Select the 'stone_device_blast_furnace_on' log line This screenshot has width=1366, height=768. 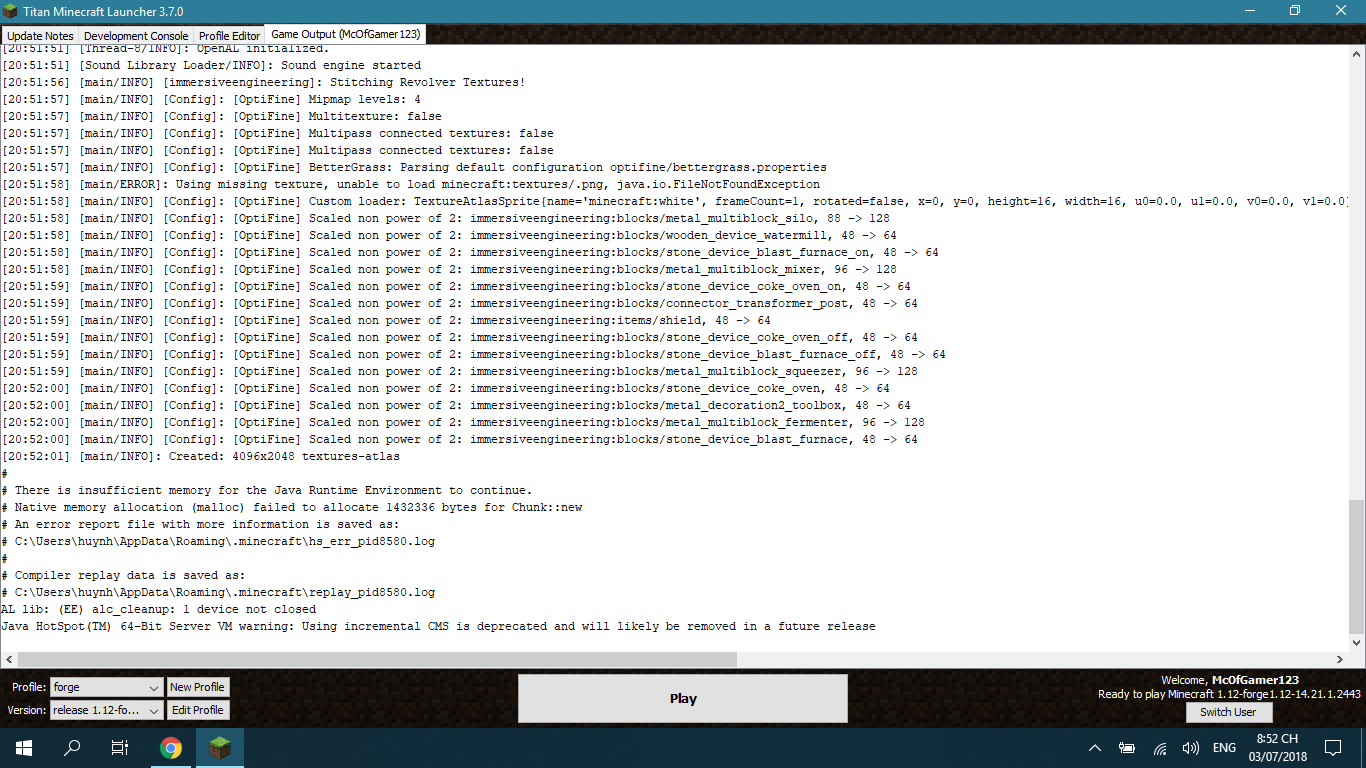pos(470,252)
